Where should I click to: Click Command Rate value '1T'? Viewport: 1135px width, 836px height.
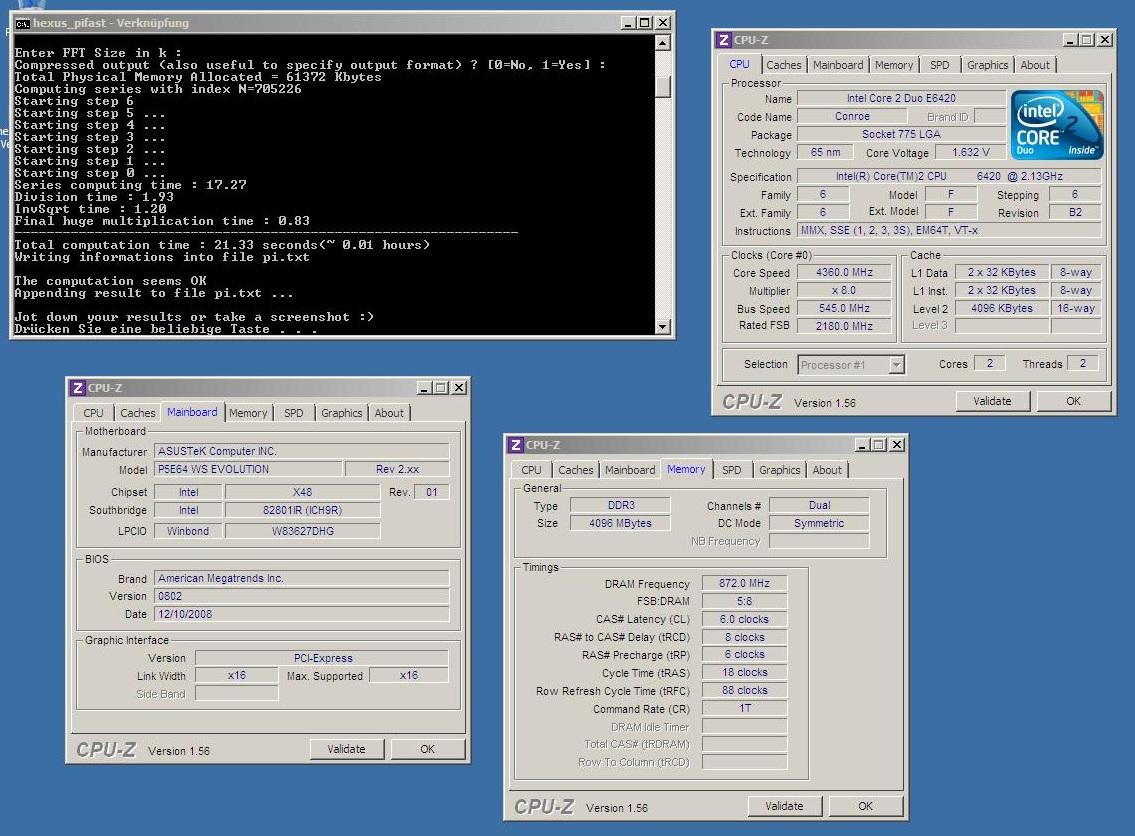click(x=744, y=709)
